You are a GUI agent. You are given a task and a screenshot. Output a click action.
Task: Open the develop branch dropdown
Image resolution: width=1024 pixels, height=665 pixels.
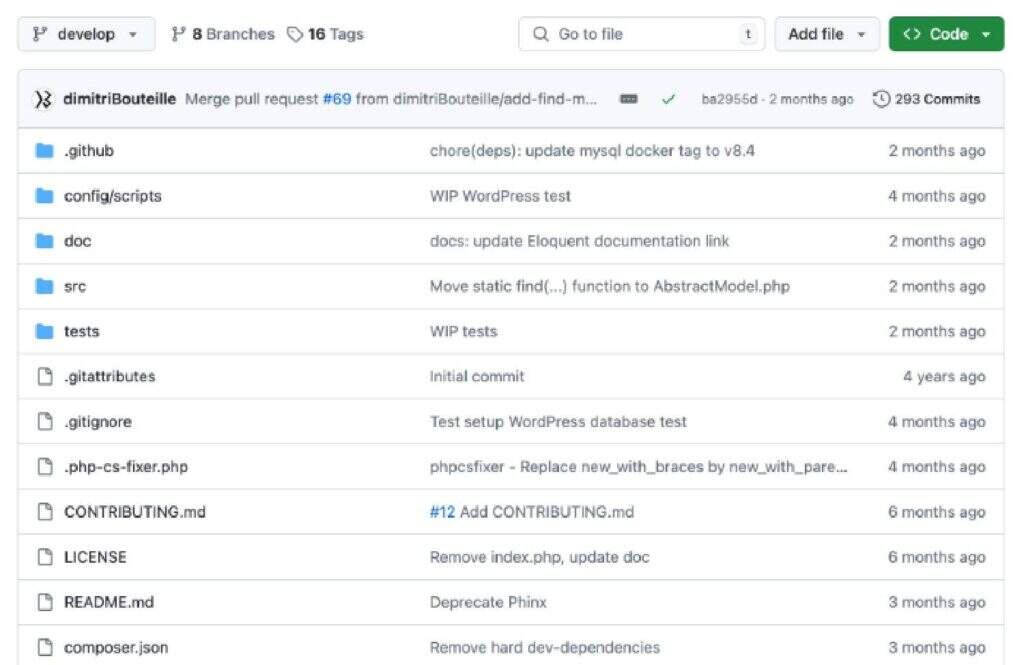(x=86, y=34)
